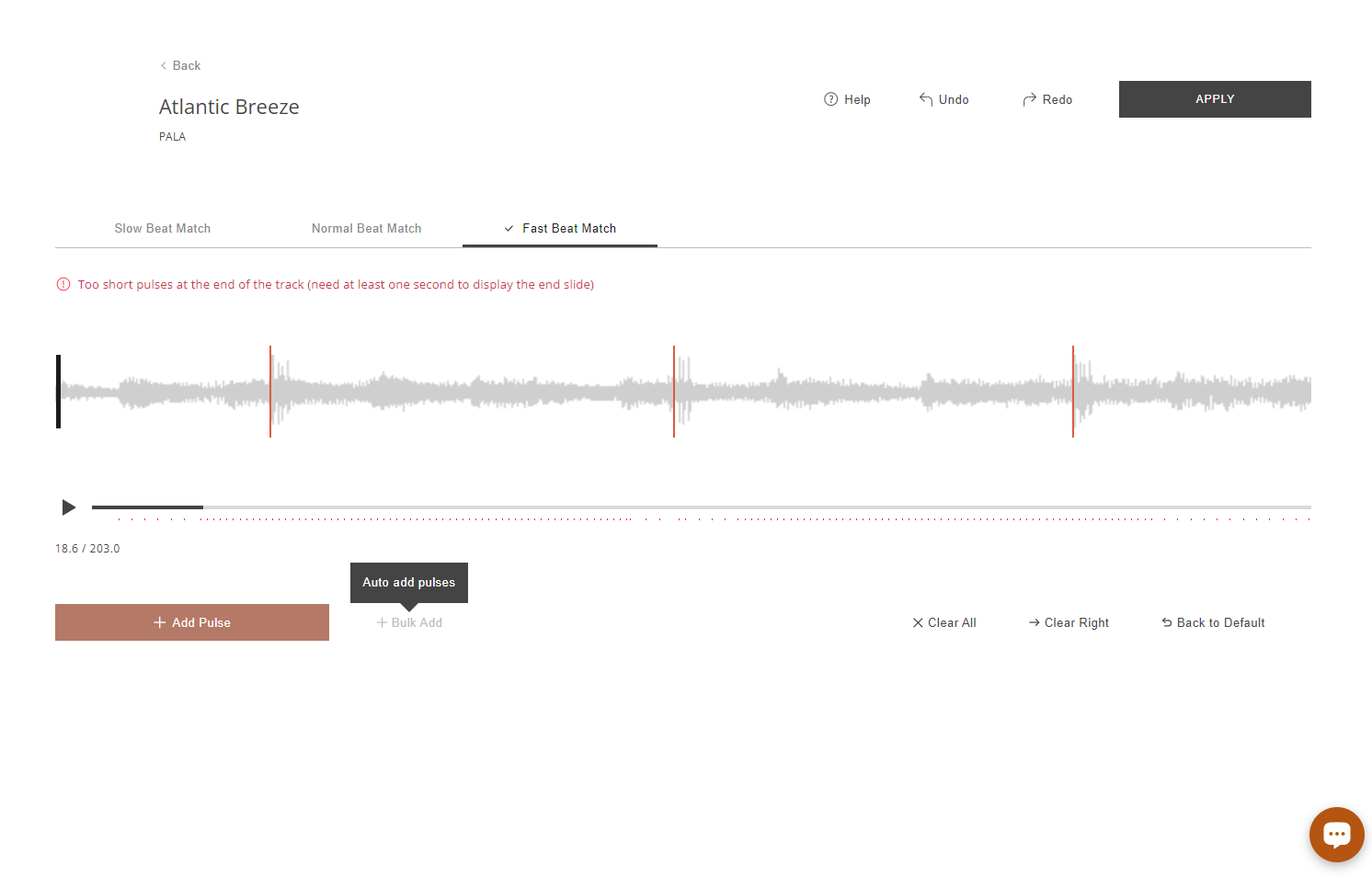
Task: Switch to Slow Beat Match tab
Action: point(163,228)
